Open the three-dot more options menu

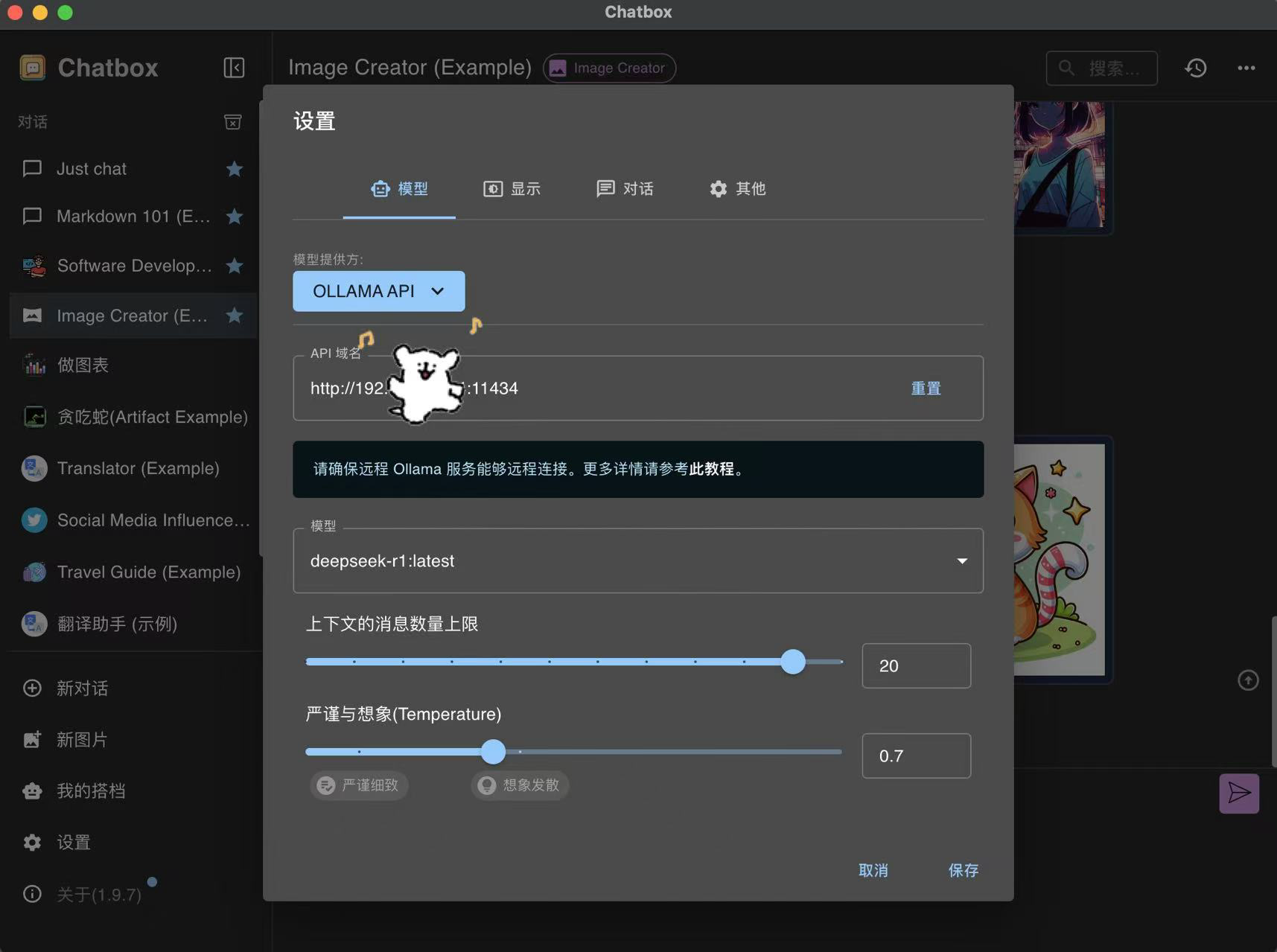1246,68
